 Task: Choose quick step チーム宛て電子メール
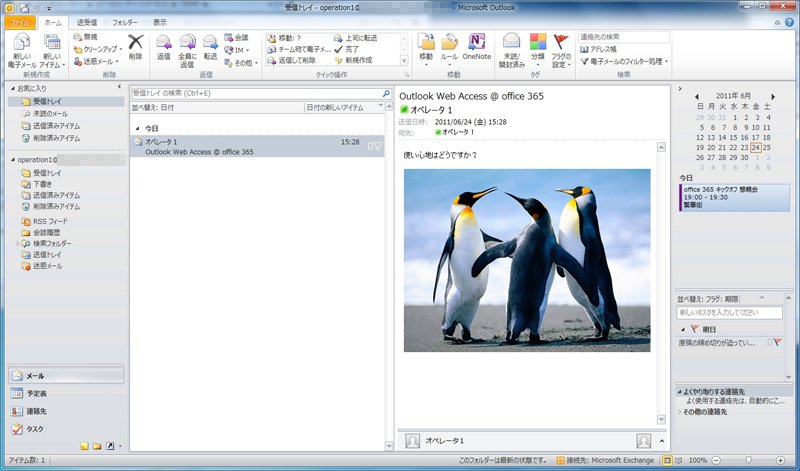tap(299, 49)
